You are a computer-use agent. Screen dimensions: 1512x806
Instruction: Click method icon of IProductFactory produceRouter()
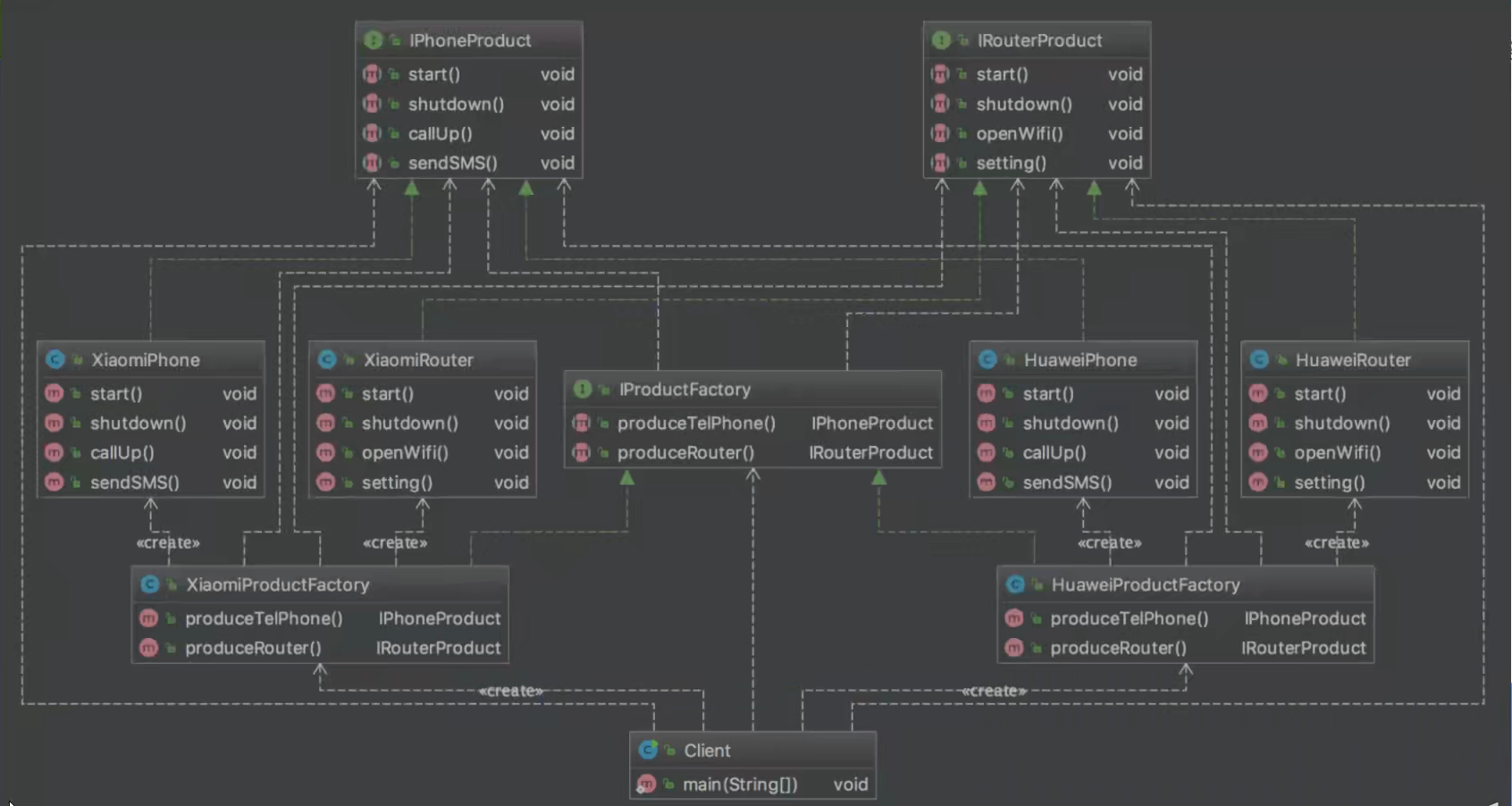point(581,452)
